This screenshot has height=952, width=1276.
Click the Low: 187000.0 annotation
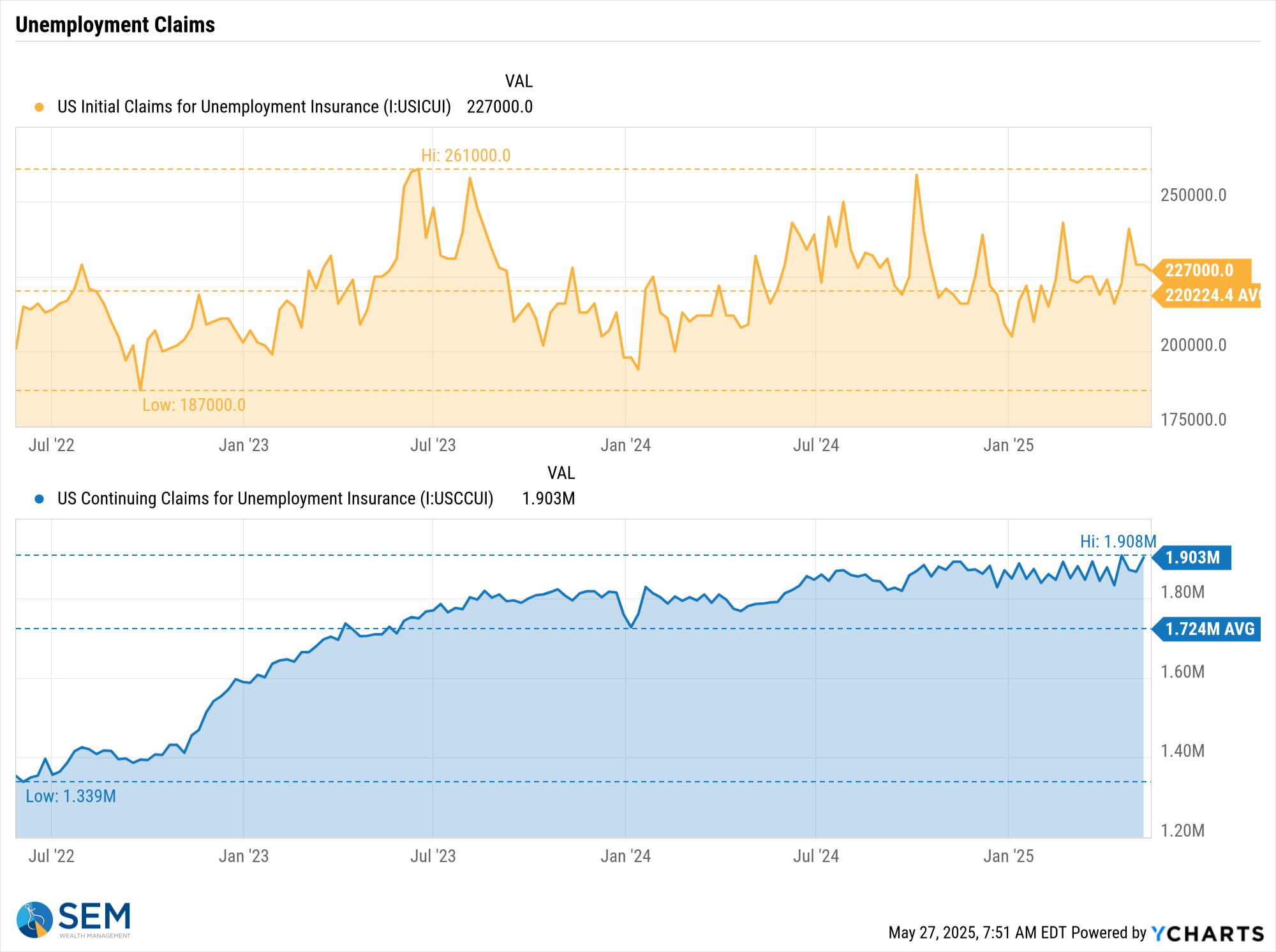pos(194,405)
